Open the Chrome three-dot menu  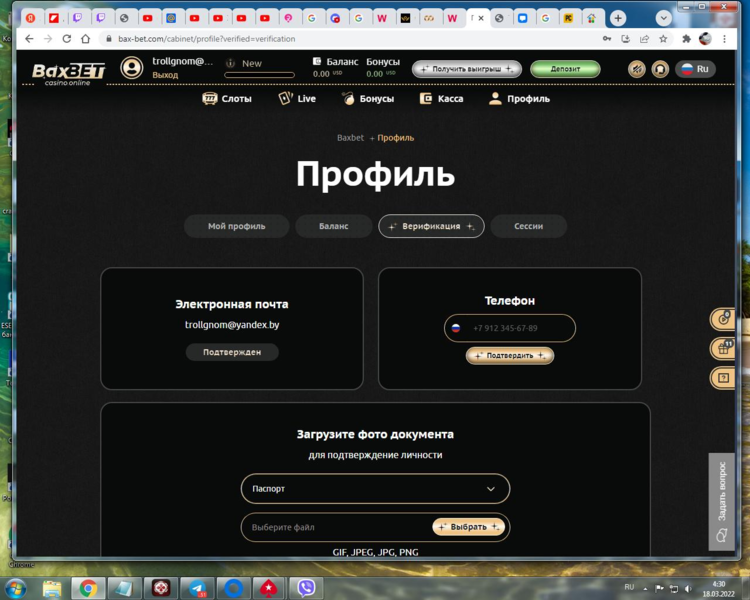[724, 39]
